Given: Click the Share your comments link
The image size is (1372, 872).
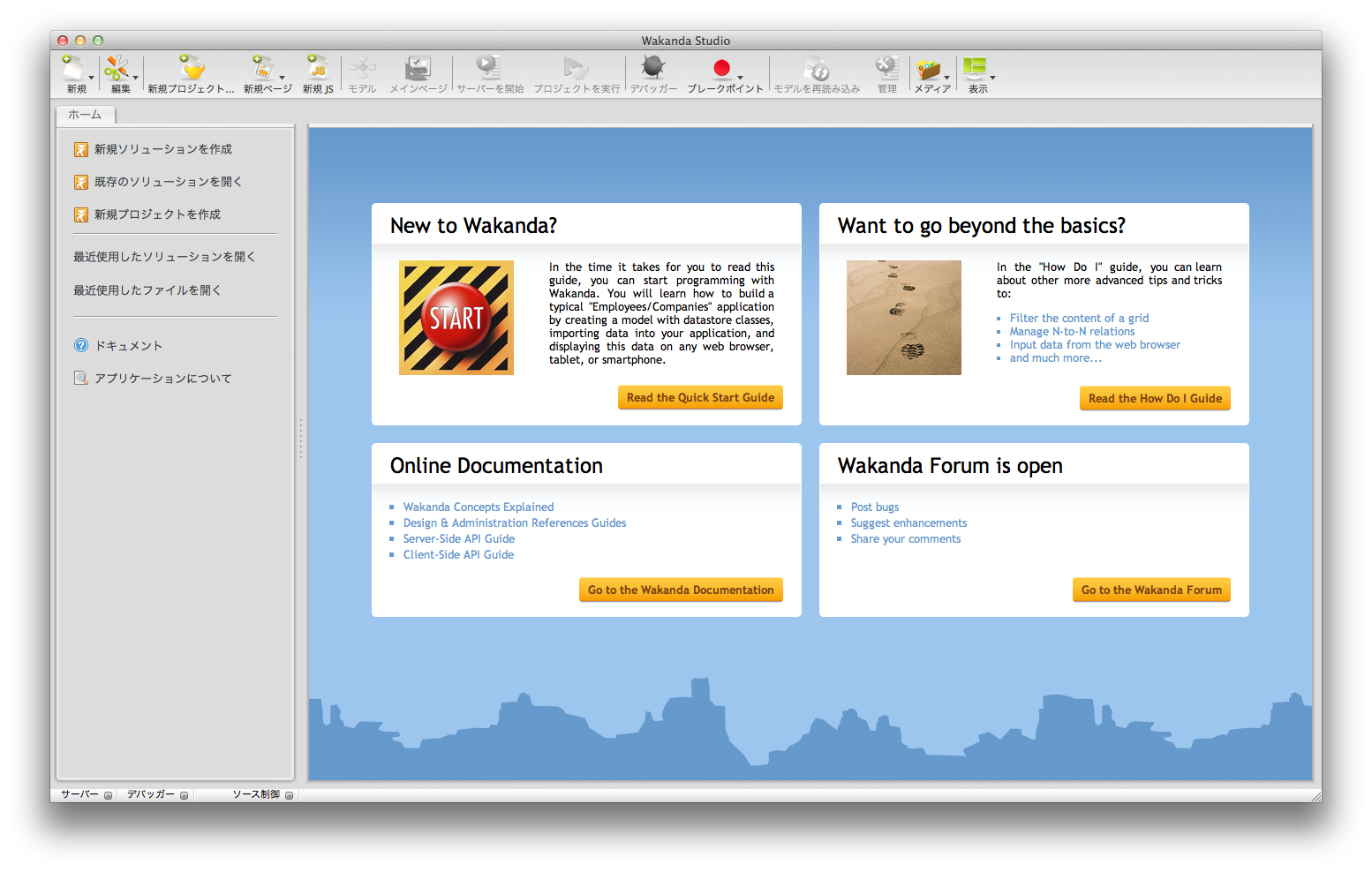Looking at the screenshot, I should [x=906, y=539].
